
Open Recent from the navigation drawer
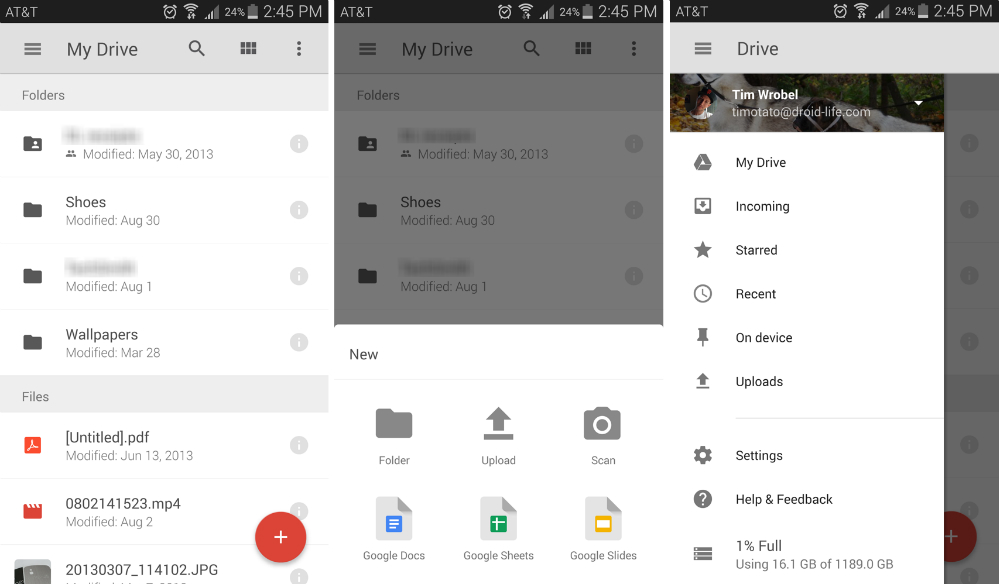coord(755,294)
